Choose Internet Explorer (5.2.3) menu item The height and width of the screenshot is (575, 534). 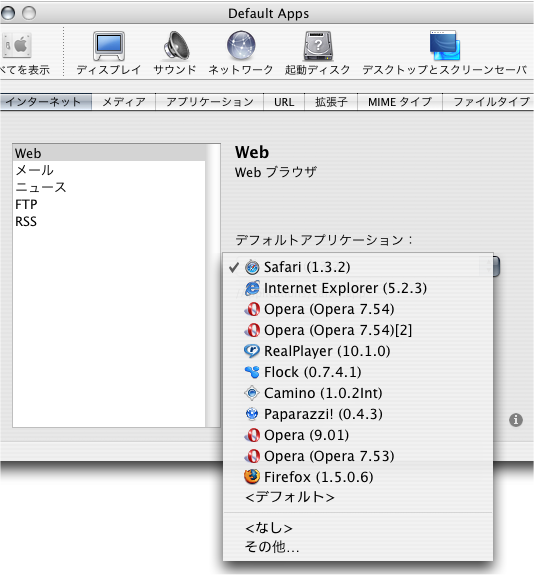pos(358,288)
